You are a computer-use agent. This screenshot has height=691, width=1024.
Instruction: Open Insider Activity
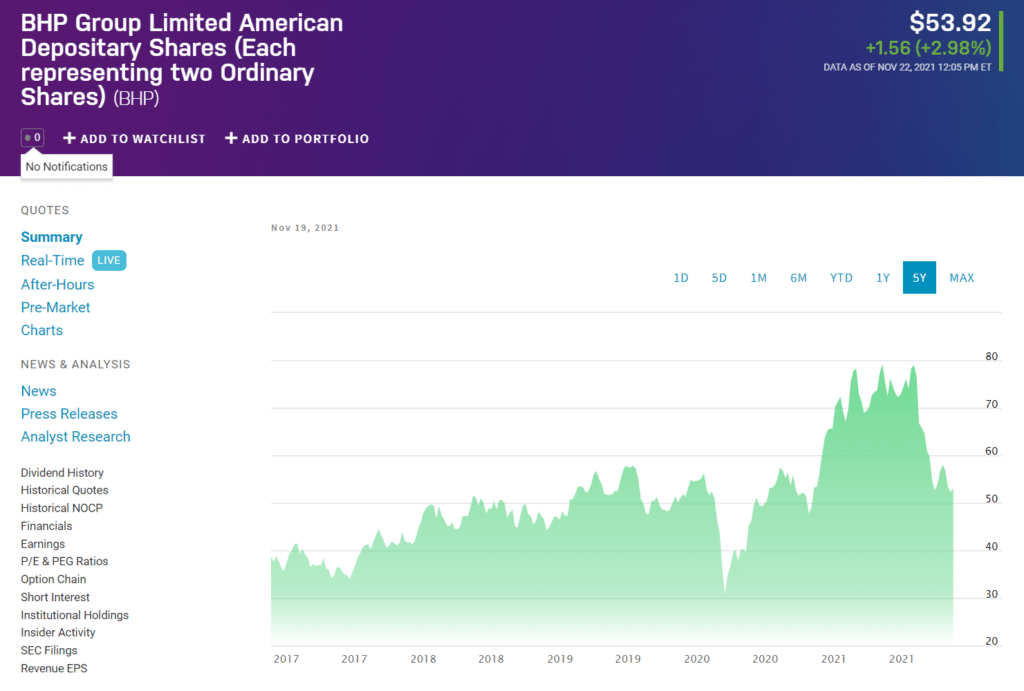point(58,633)
